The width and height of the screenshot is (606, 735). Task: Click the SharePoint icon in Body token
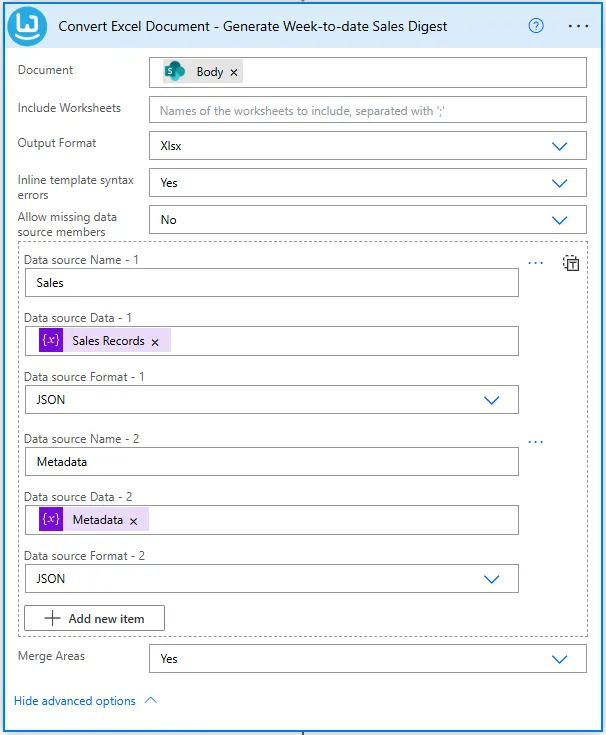click(x=175, y=72)
